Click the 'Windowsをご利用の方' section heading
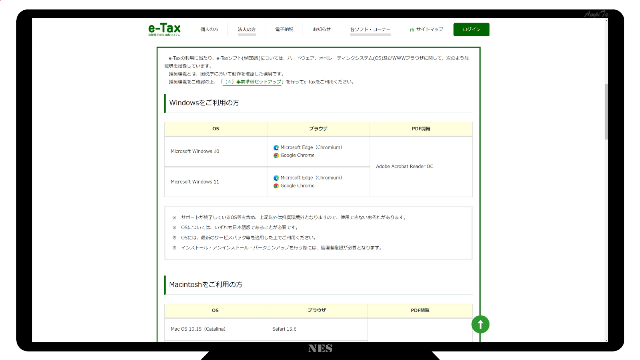 [204, 103]
